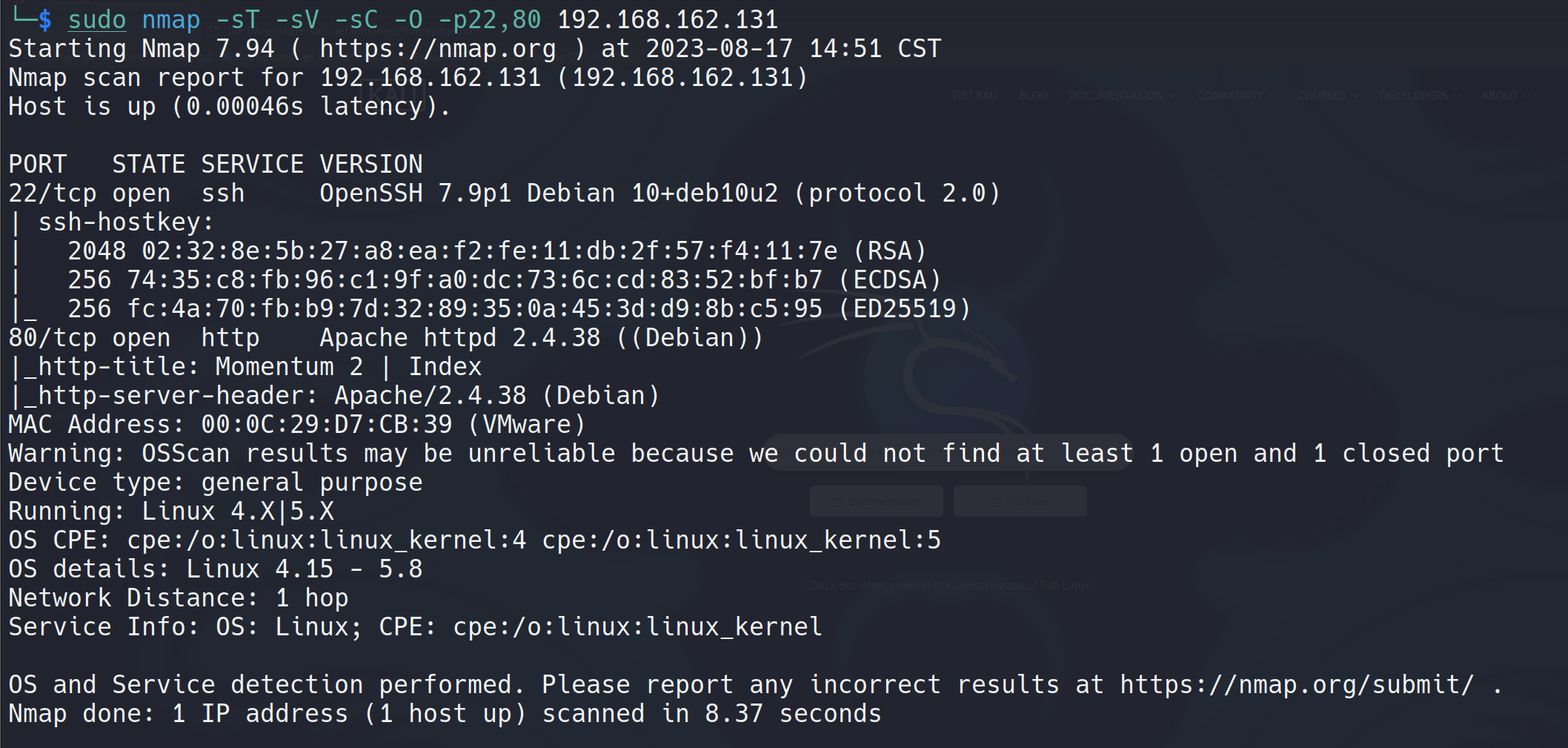Image resolution: width=1568 pixels, height=748 pixels.
Task: Click the gear icon on the Kali Tools button
Action: pos(994,502)
